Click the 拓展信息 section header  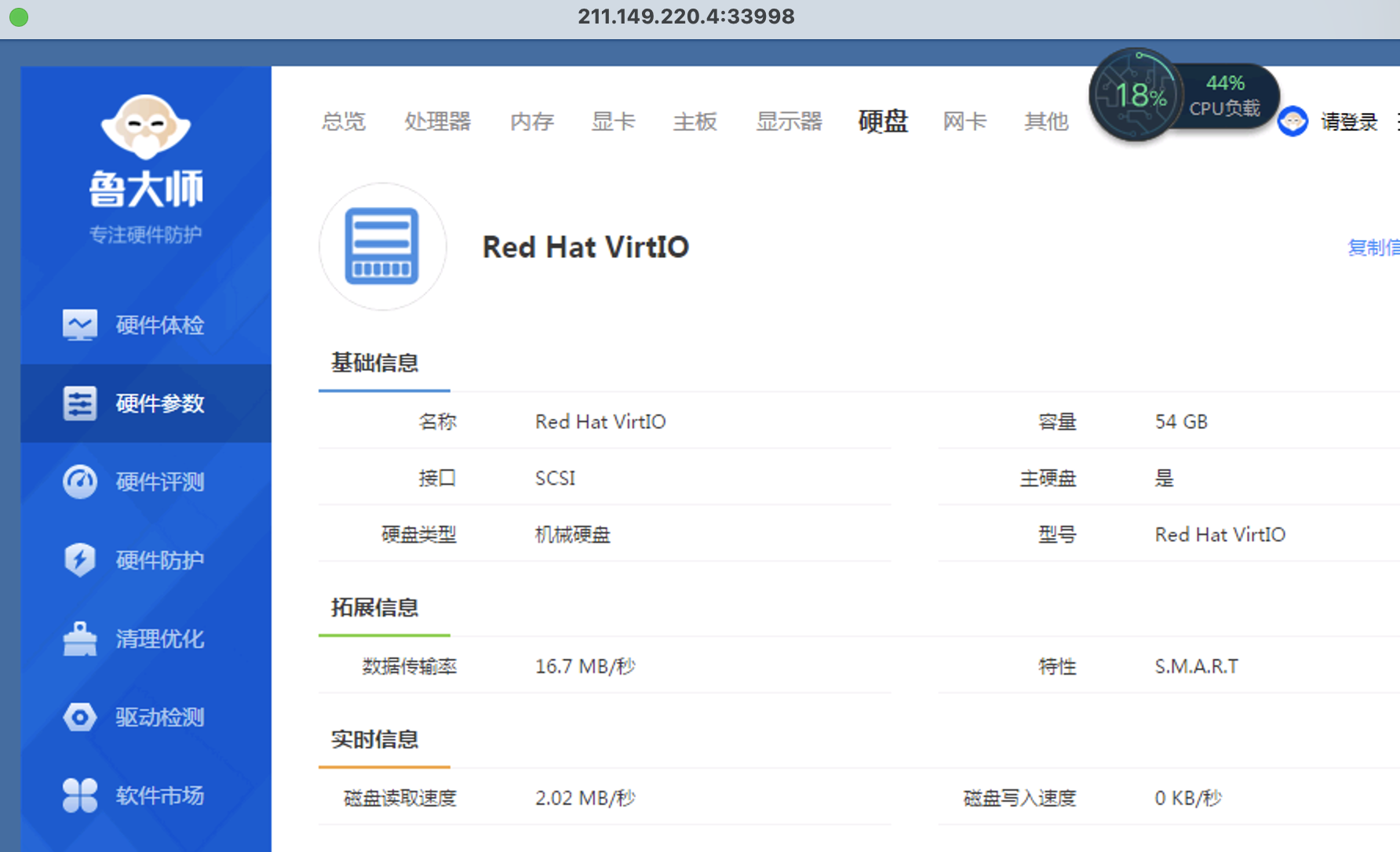tap(375, 607)
